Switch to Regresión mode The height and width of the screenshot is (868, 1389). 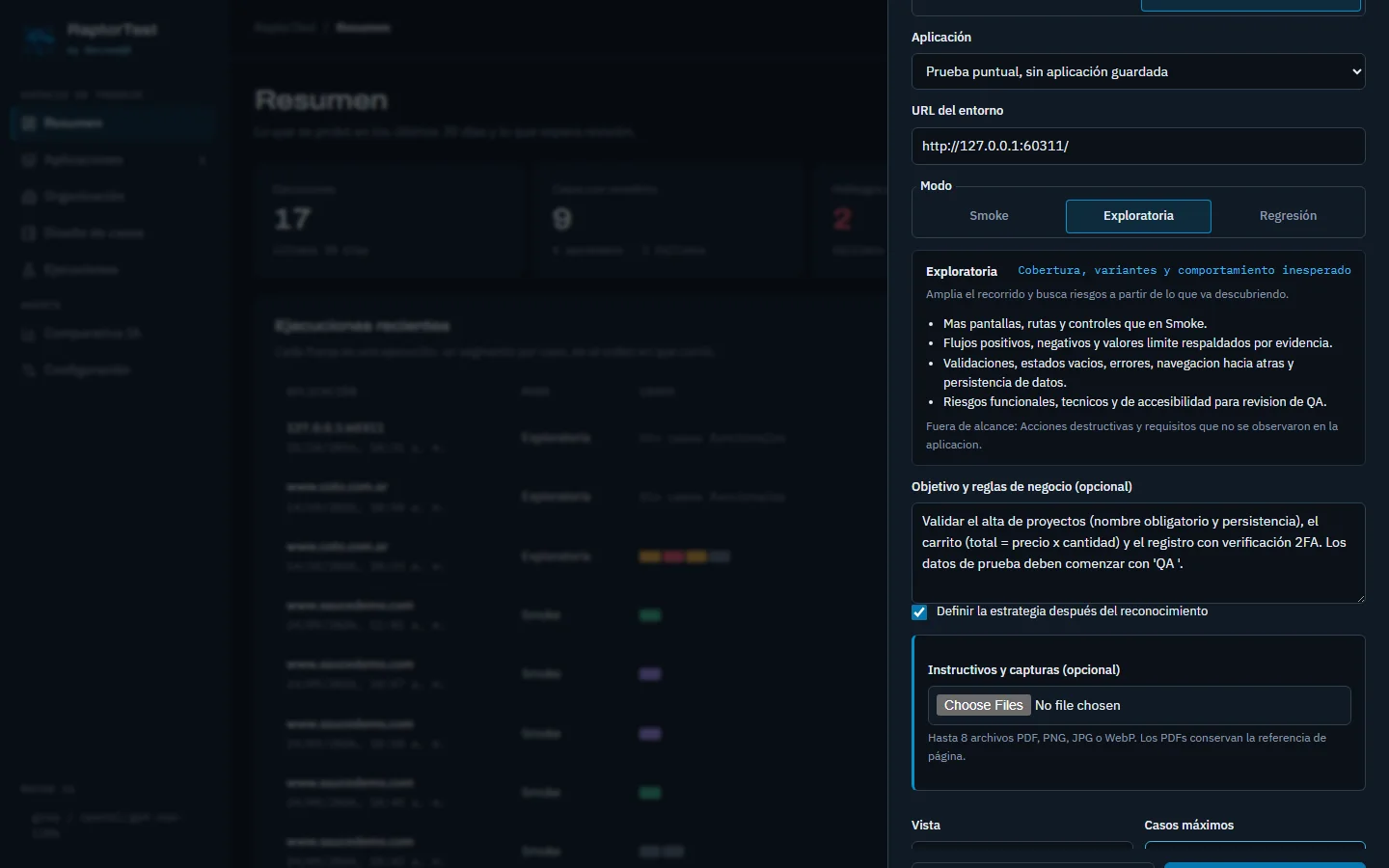click(1288, 216)
